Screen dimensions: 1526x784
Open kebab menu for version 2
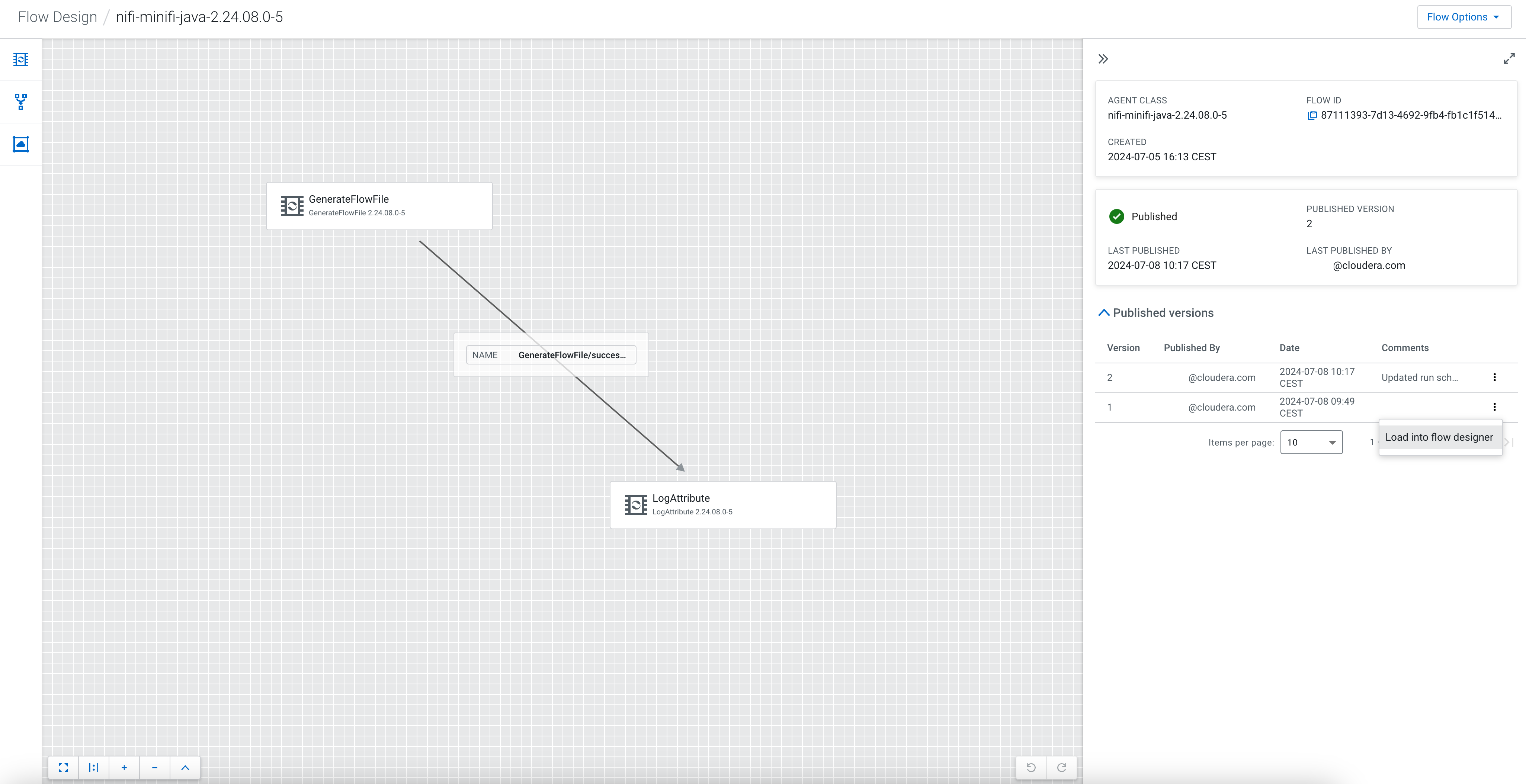(1495, 377)
